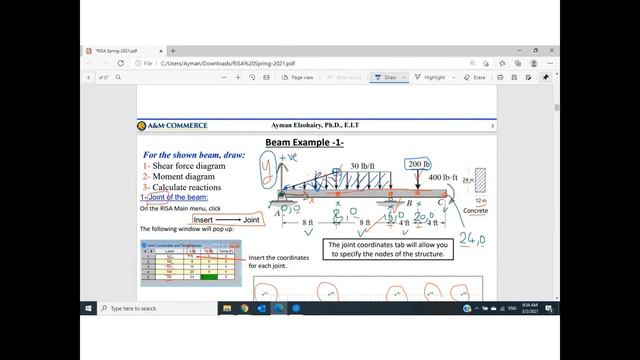Open a new browser tab

(x=173, y=51)
